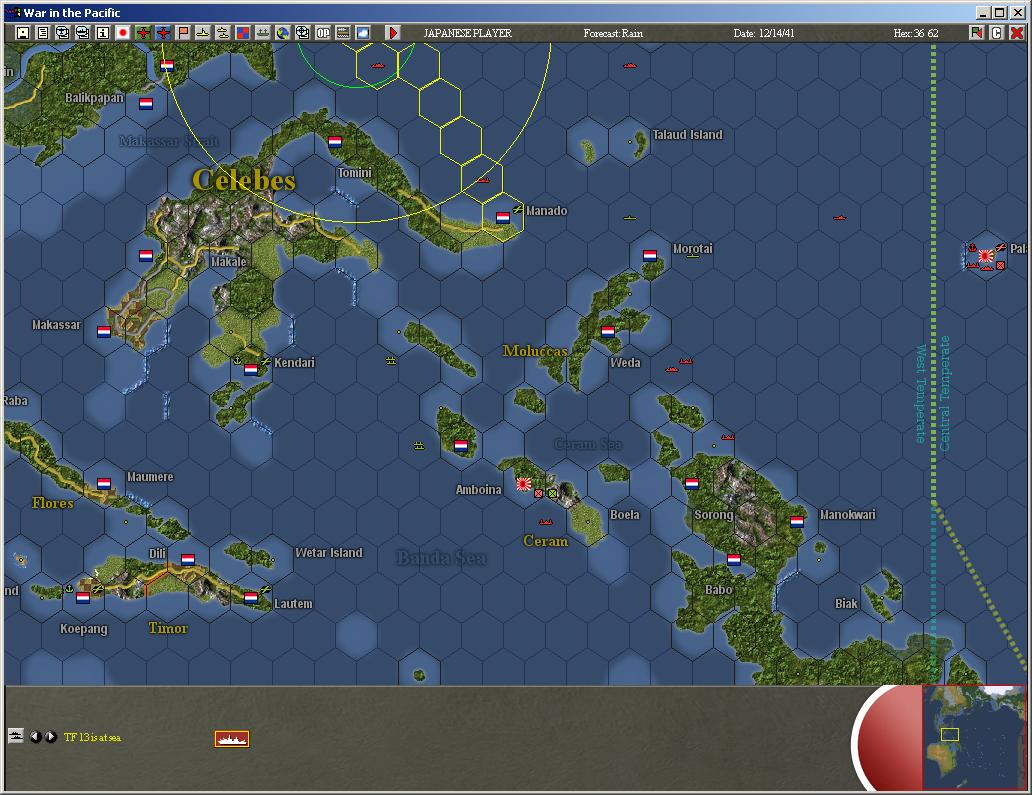Screen dimensions: 1032x795
Task: Click the Save Game disk icon on the toolbar
Action: click(x=22, y=32)
